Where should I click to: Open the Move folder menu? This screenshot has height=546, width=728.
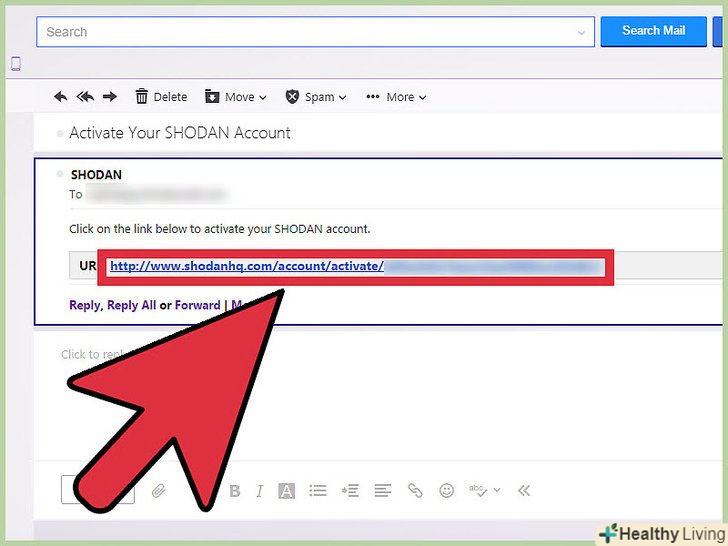click(235, 97)
